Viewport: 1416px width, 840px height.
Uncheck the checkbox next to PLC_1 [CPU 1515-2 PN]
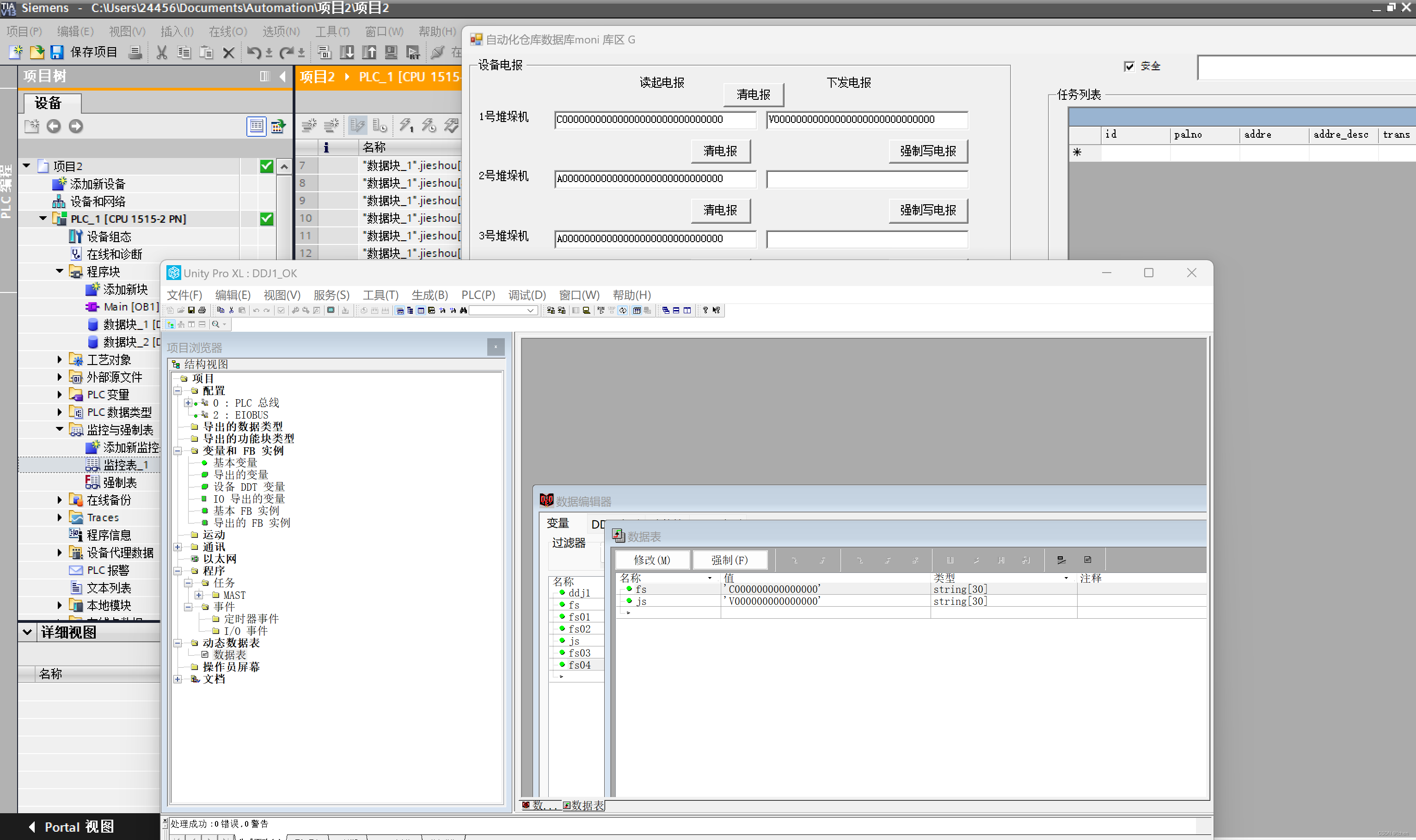[x=267, y=219]
